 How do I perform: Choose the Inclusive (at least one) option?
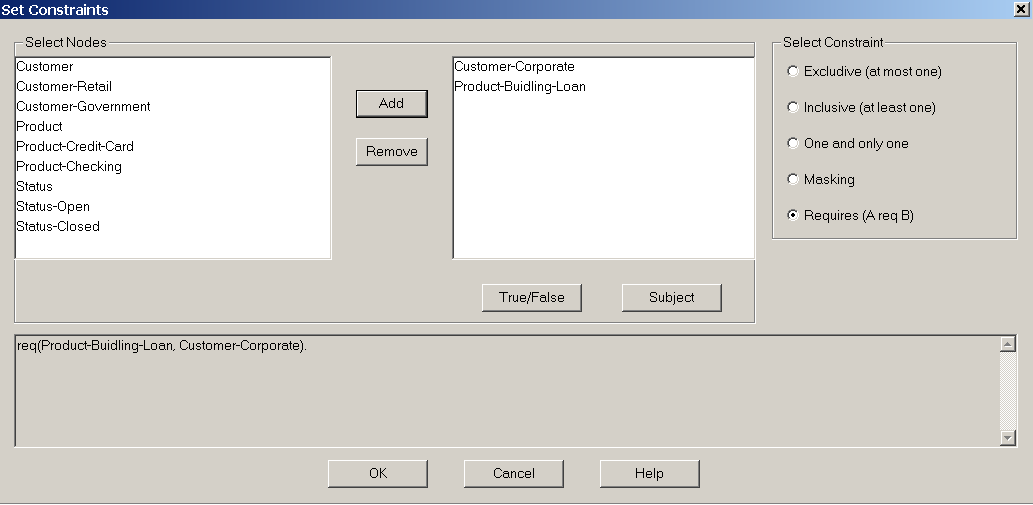pos(793,107)
